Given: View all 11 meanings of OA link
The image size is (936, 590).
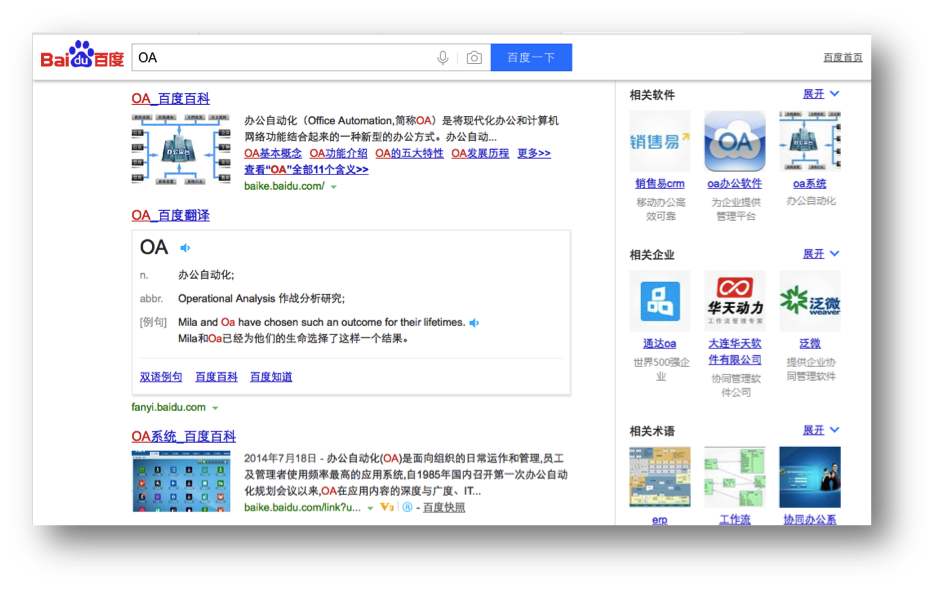Looking at the screenshot, I should click(306, 170).
